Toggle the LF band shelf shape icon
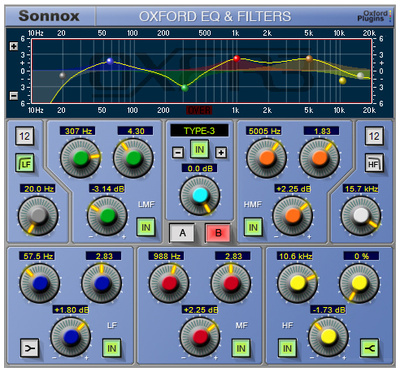This screenshot has height=372, width=400. pyautogui.click(x=29, y=348)
